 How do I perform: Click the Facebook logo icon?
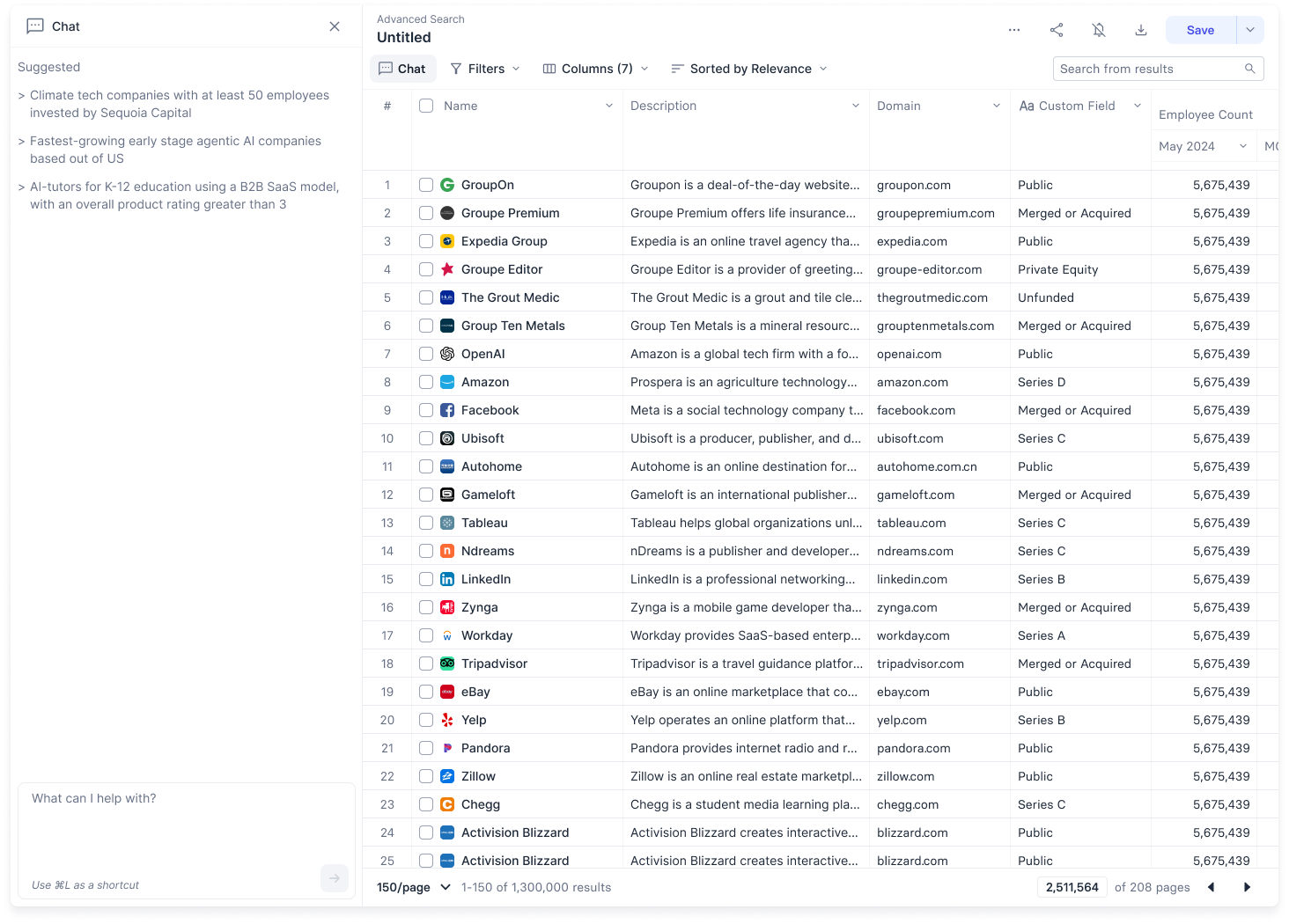tap(447, 410)
